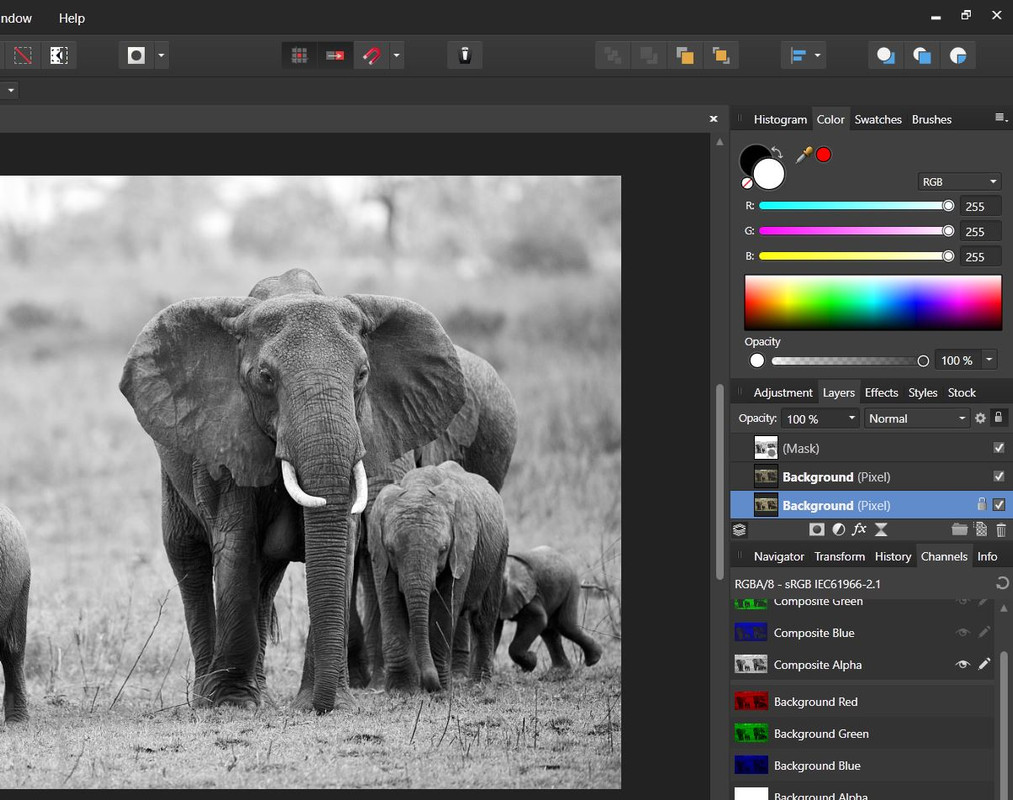Click the orange Move Forward One arrange icon
The width and height of the screenshot is (1013, 800).
pos(684,56)
